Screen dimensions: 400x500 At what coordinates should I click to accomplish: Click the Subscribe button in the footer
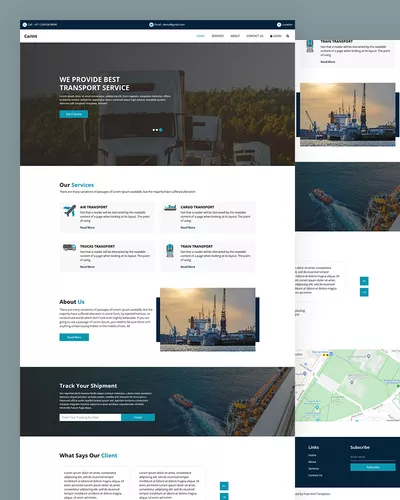(373, 467)
